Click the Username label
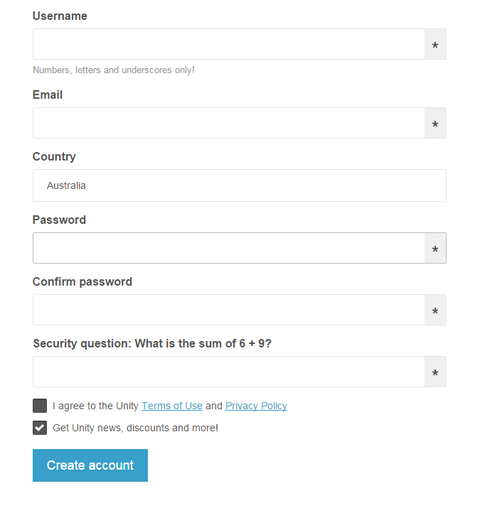This screenshot has width=480, height=513. click(x=60, y=16)
